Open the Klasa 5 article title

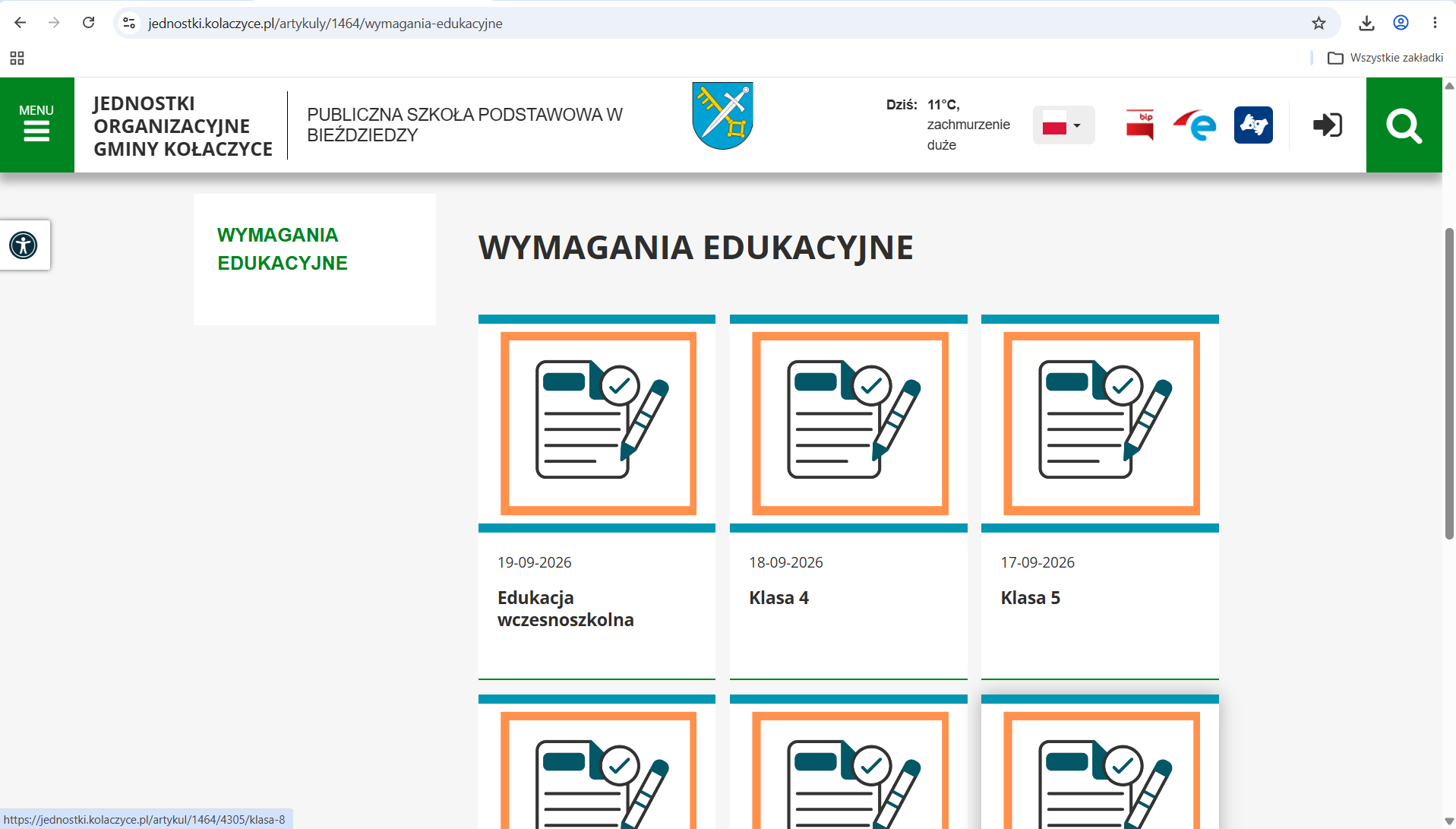pos(1030,598)
